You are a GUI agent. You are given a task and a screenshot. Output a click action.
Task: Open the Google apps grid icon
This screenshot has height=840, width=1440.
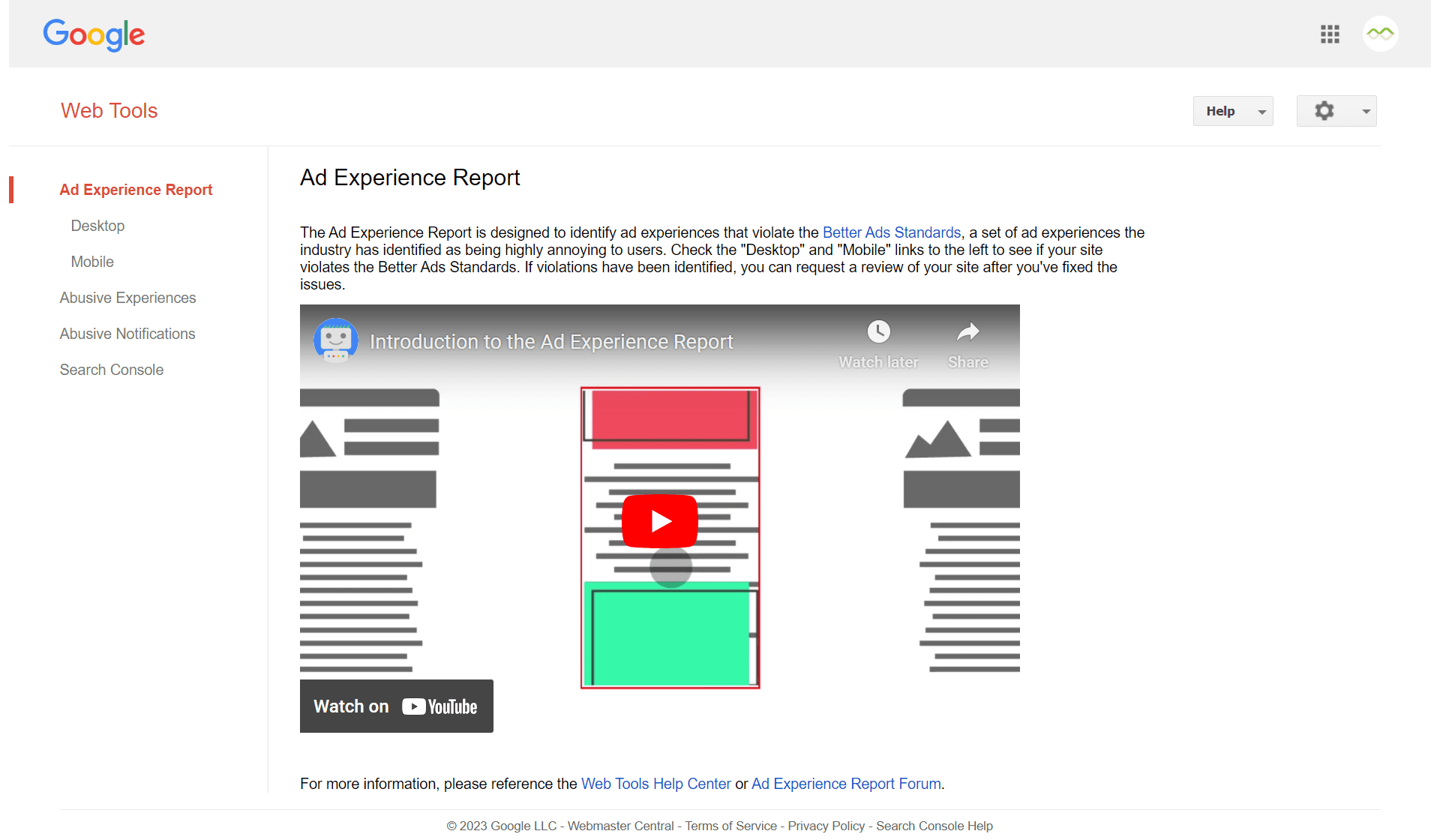1330,34
